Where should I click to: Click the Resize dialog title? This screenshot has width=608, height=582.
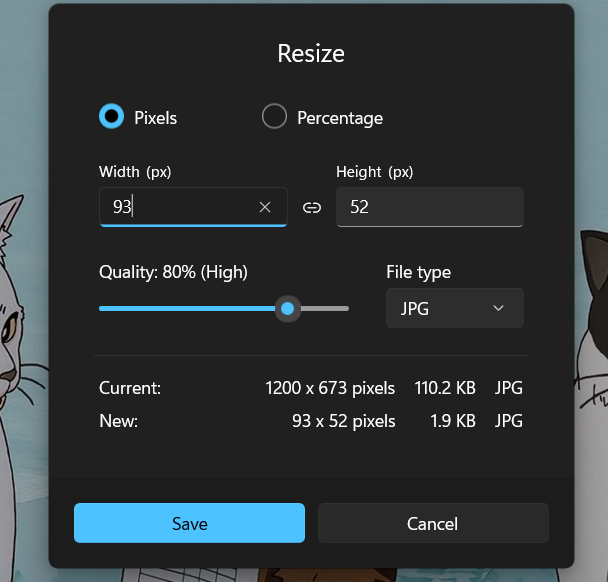[311, 54]
